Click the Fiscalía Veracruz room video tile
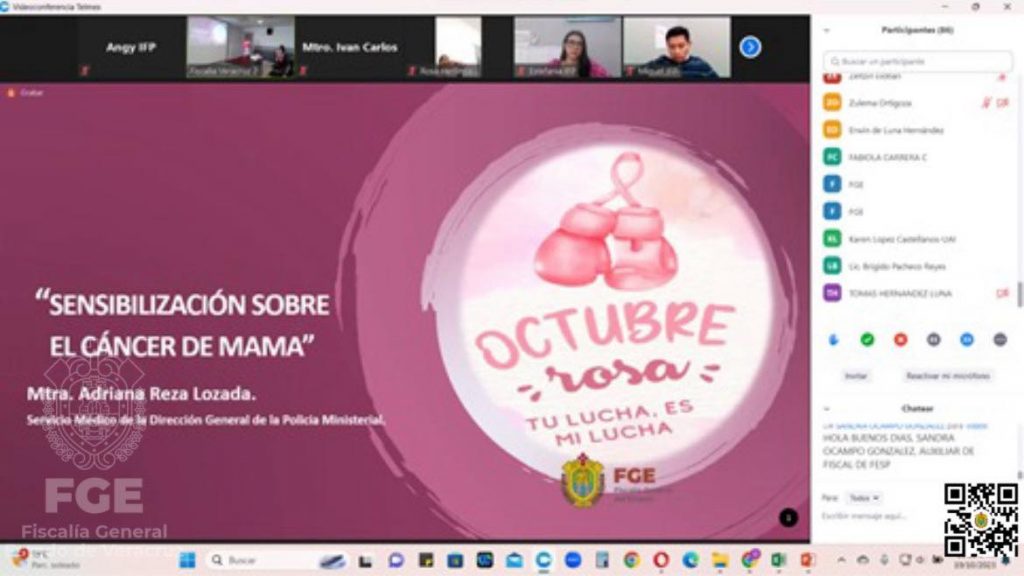The width and height of the screenshot is (1024, 576). tap(241, 47)
